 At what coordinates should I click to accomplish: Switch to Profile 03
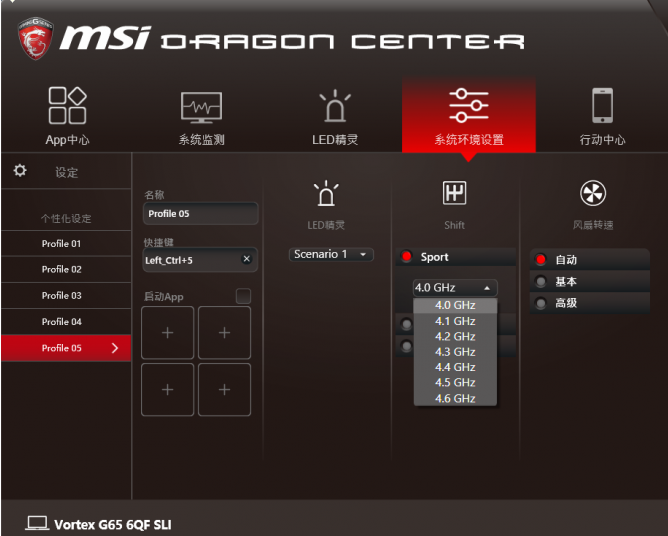[66, 296]
